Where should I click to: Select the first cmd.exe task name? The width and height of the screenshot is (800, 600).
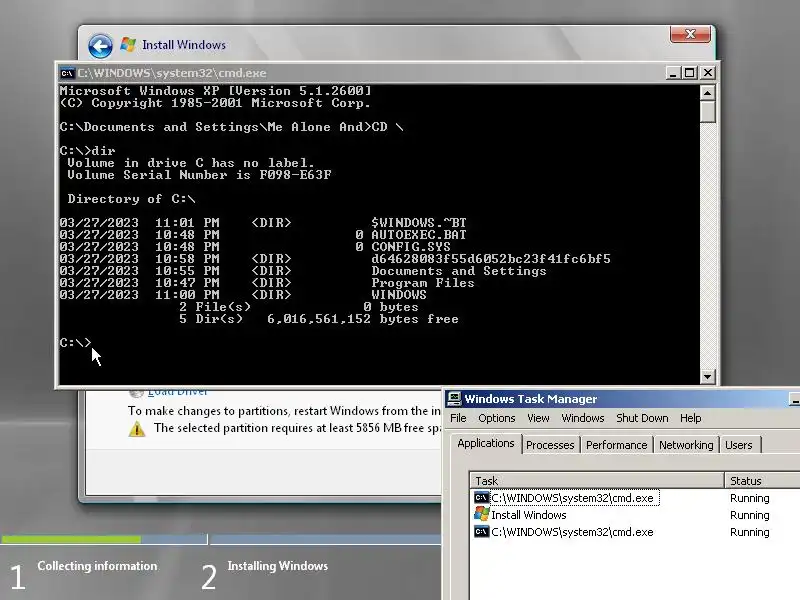point(572,497)
